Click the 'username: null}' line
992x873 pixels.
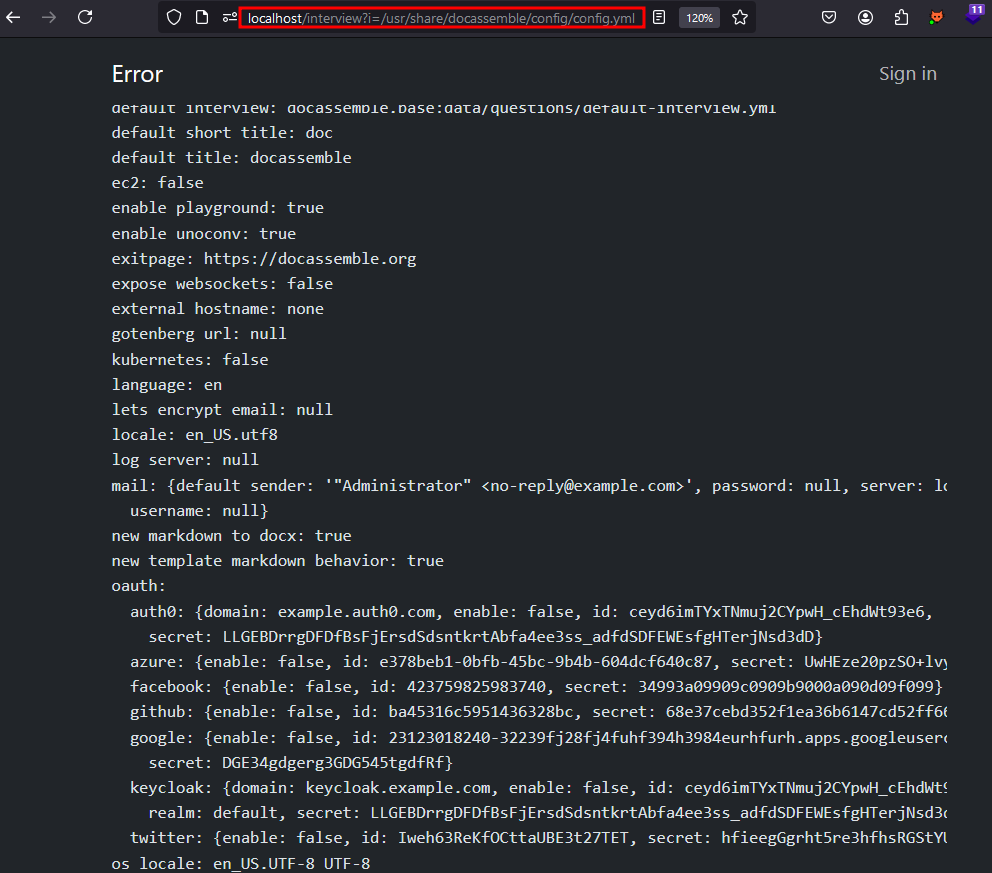point(199,511)
